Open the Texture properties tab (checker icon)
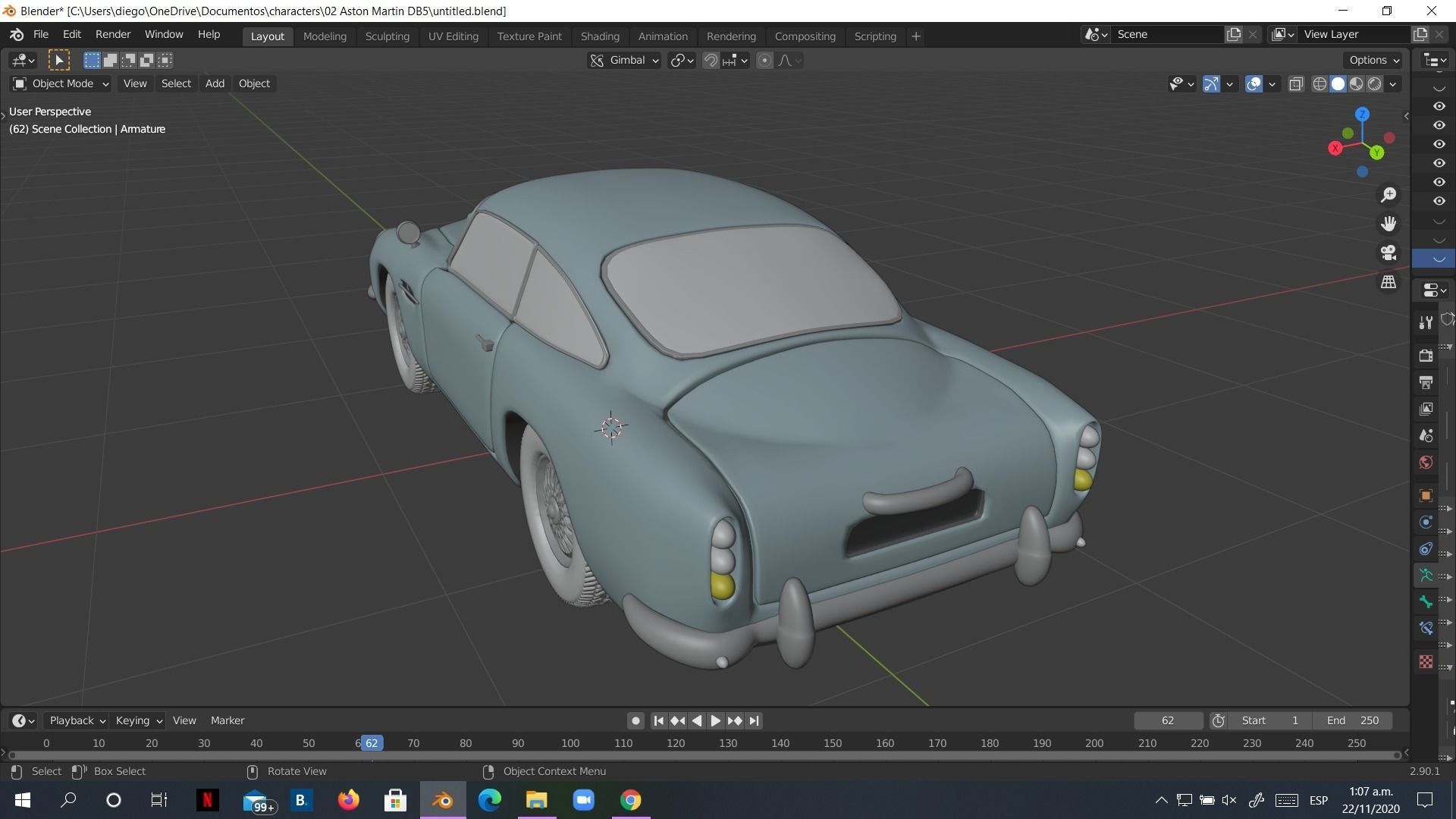This screenshot has width=1456, height=819. click(x=1426, y=661)
